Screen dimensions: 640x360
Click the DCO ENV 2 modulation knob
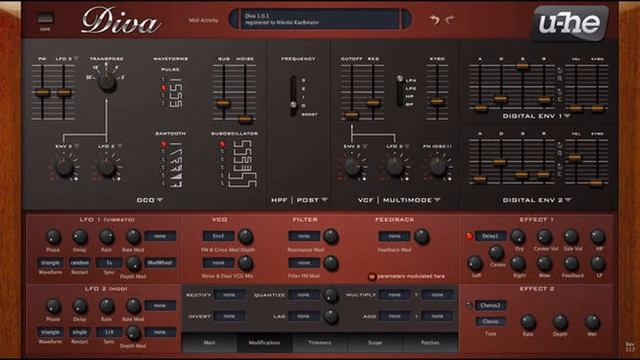[64, 167]
